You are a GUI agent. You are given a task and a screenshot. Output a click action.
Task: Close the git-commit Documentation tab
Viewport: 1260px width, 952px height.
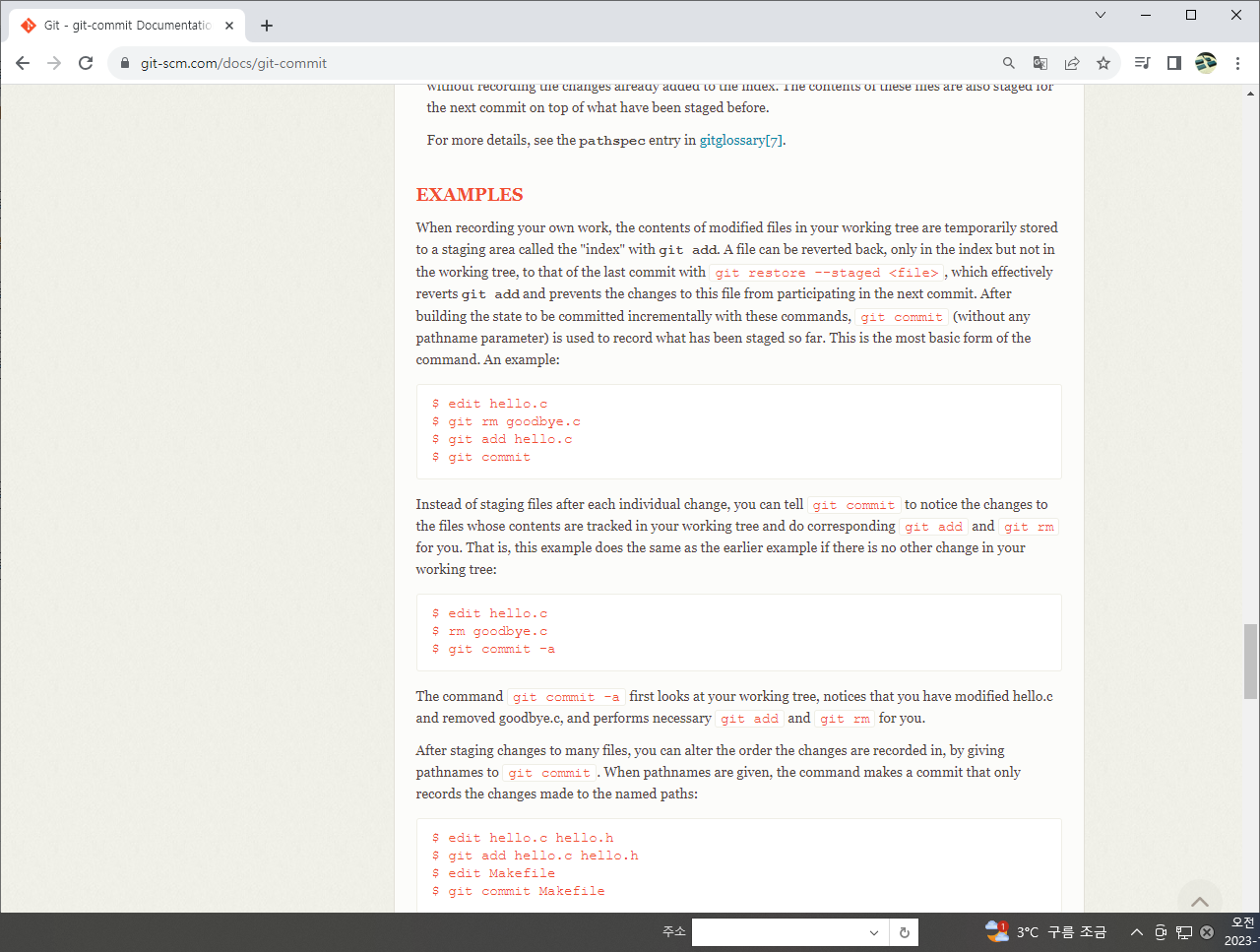coord(228,26)
